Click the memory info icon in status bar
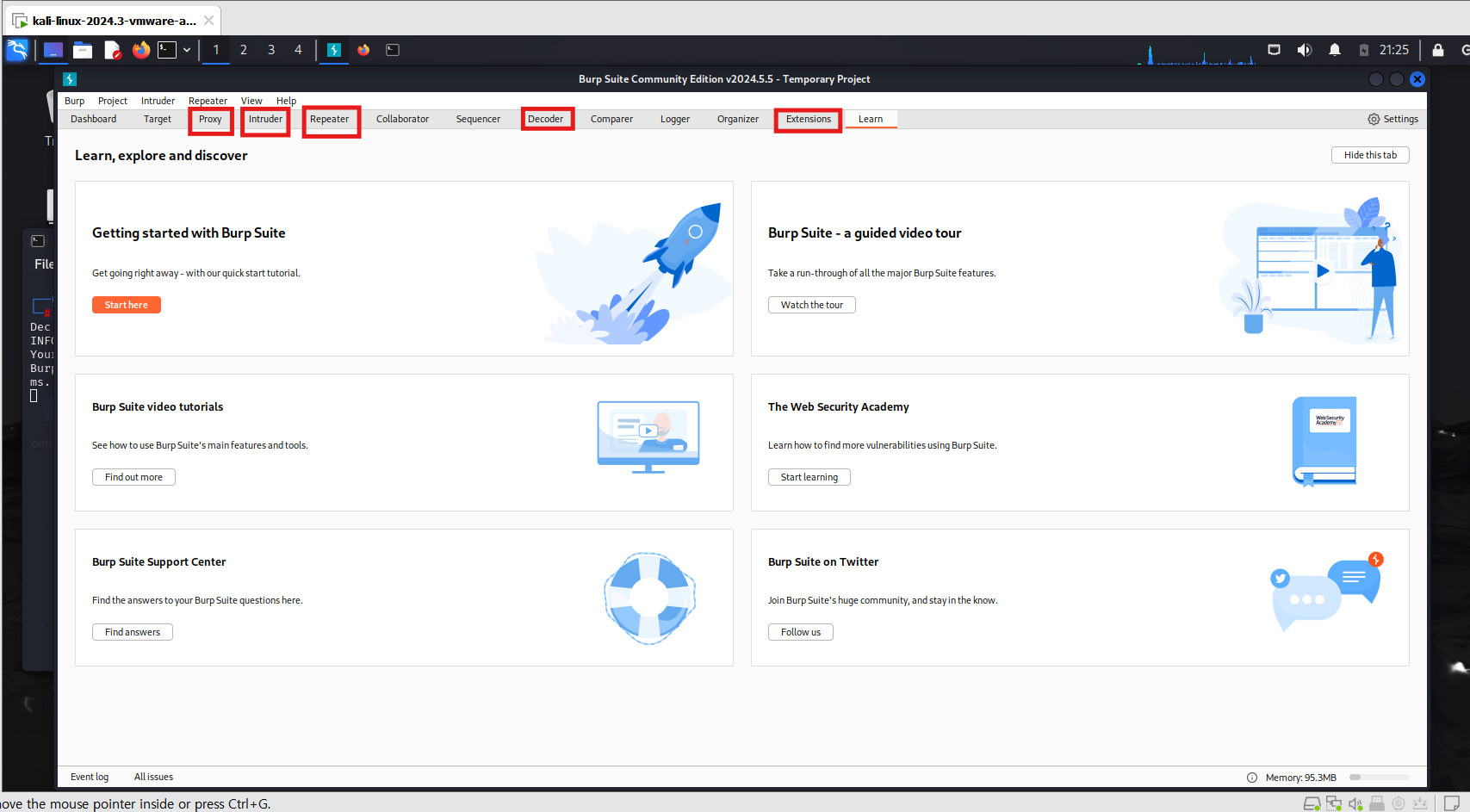Image resolution: width=1470 pixels, height=812 pixels. [1252, 778]
